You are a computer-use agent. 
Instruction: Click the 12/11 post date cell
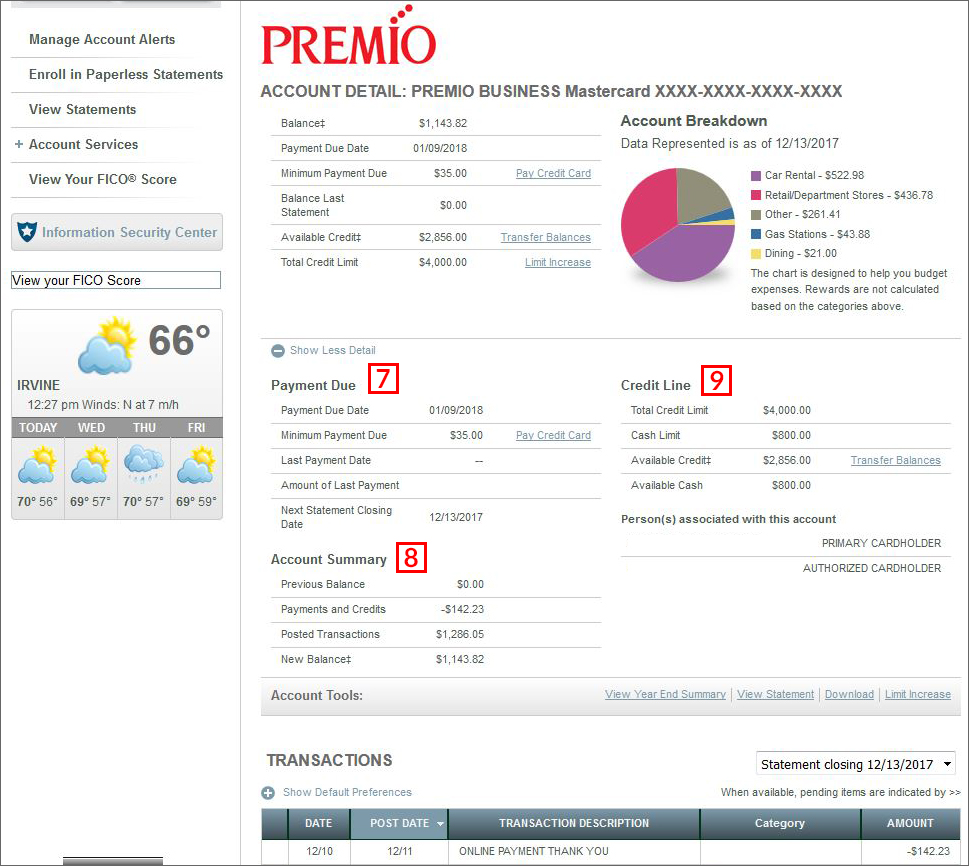coord(400,852)
